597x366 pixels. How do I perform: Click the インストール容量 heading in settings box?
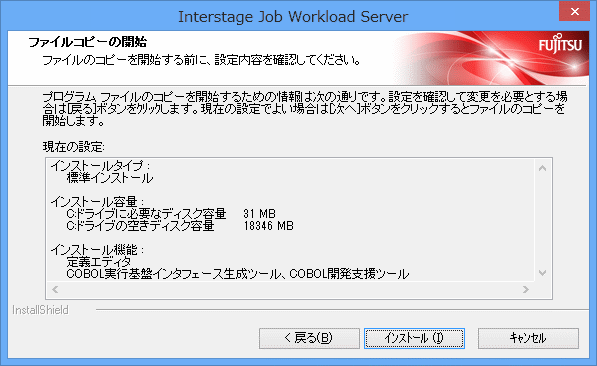(97, 201)
